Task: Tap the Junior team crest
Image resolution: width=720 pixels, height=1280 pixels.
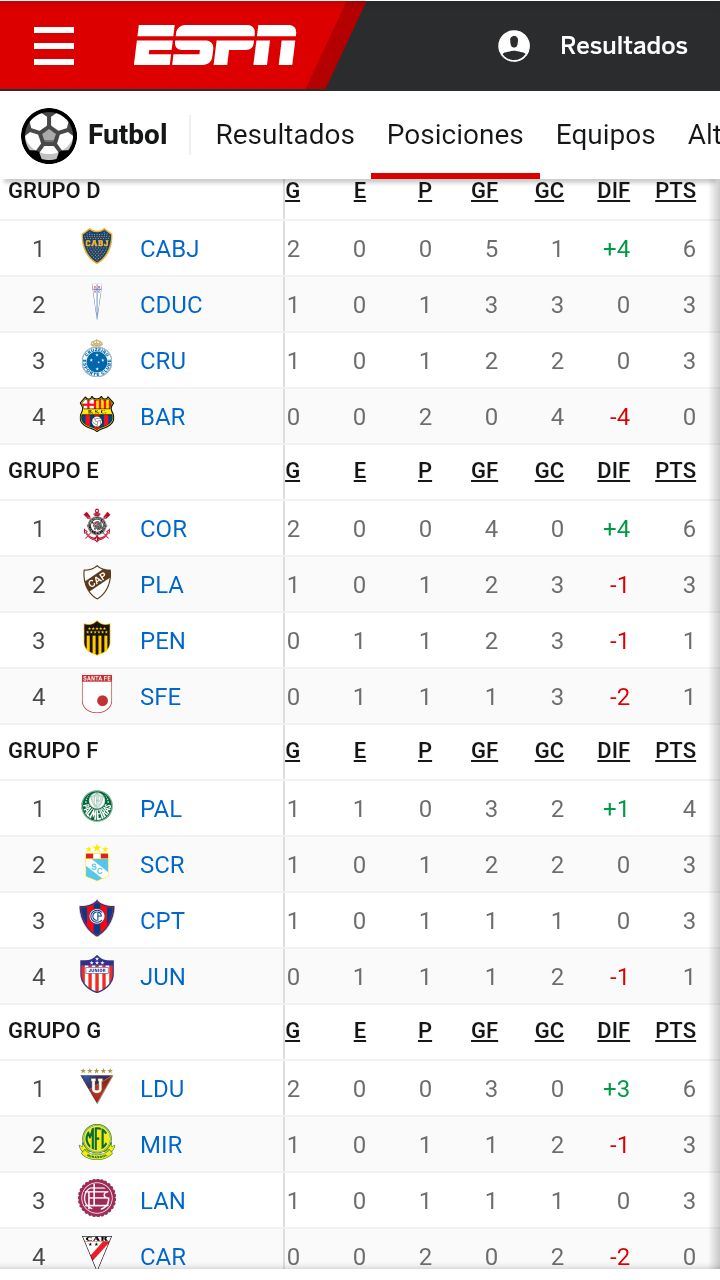Action: click(x=97, y=975)
